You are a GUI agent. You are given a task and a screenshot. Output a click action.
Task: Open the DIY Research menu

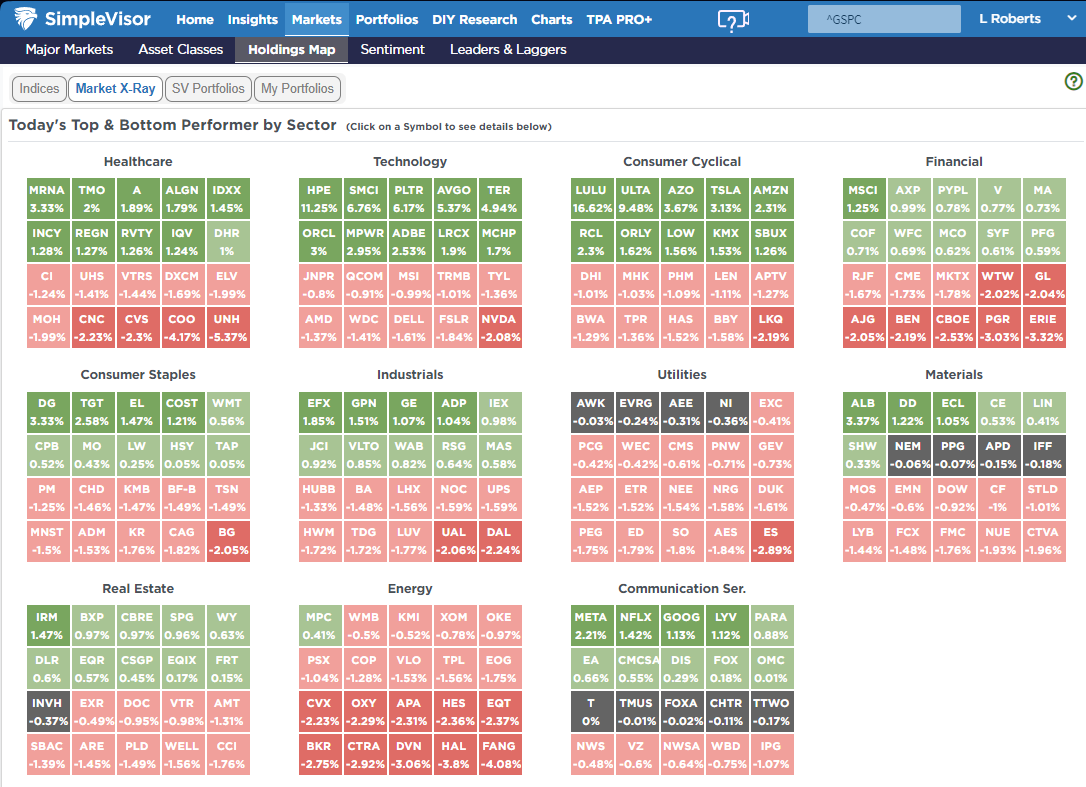tap(475, 19)
